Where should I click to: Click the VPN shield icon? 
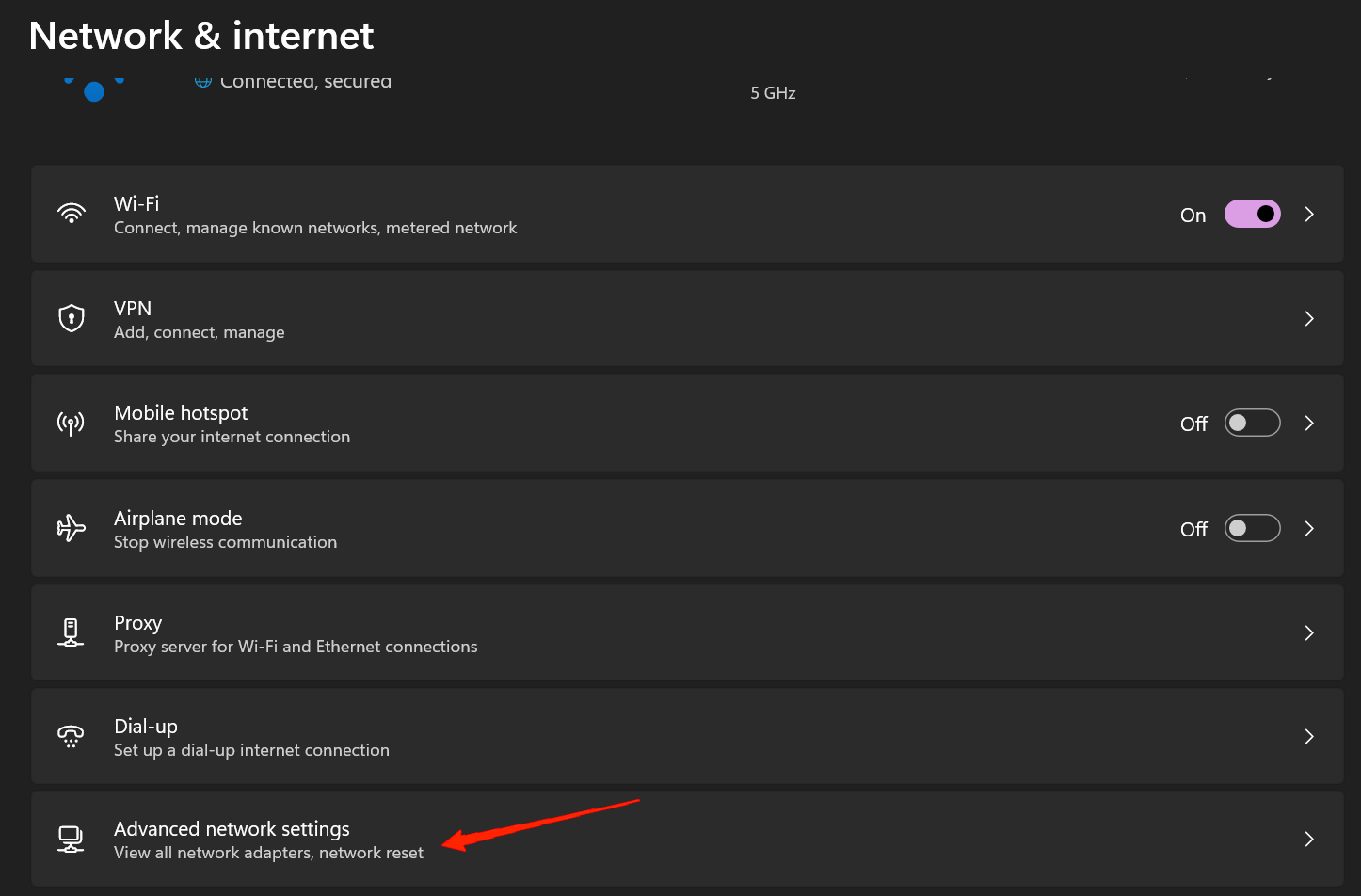pyautogui.click(x=72, y=318)
